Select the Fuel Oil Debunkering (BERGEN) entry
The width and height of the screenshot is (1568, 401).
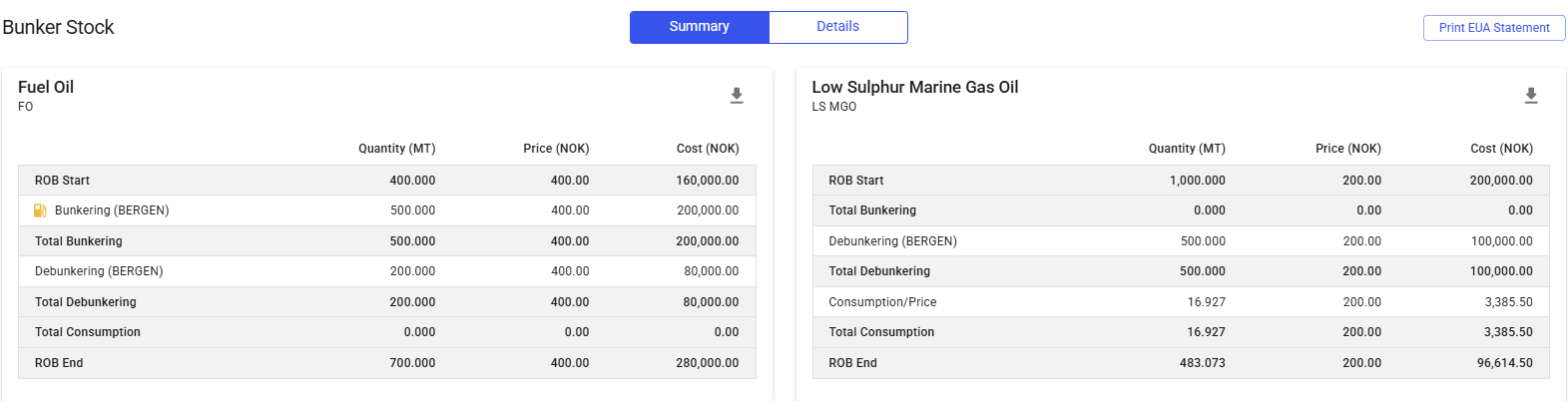tap(99, 271)
